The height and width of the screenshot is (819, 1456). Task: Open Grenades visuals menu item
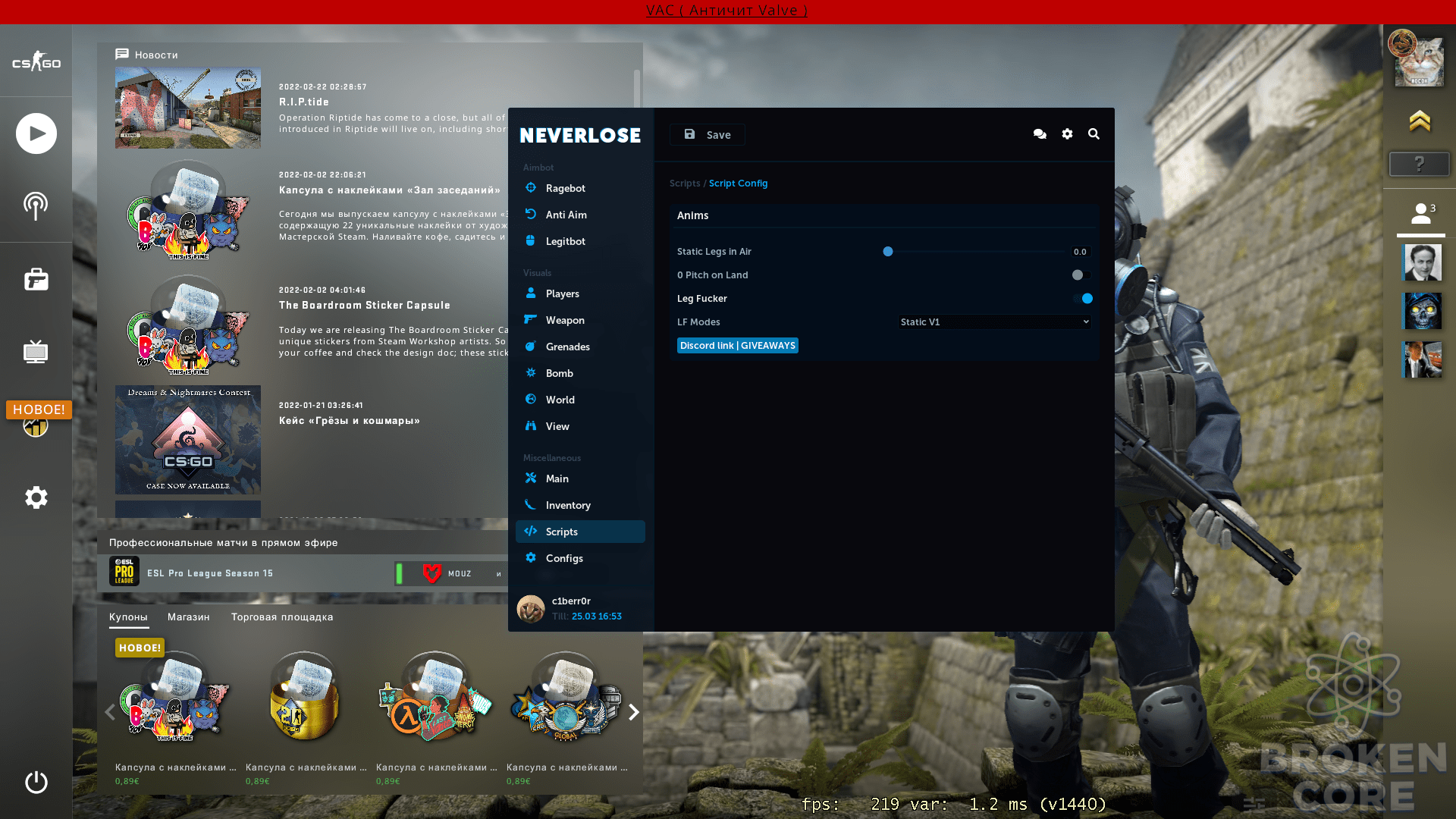click(x=580, y=347)
